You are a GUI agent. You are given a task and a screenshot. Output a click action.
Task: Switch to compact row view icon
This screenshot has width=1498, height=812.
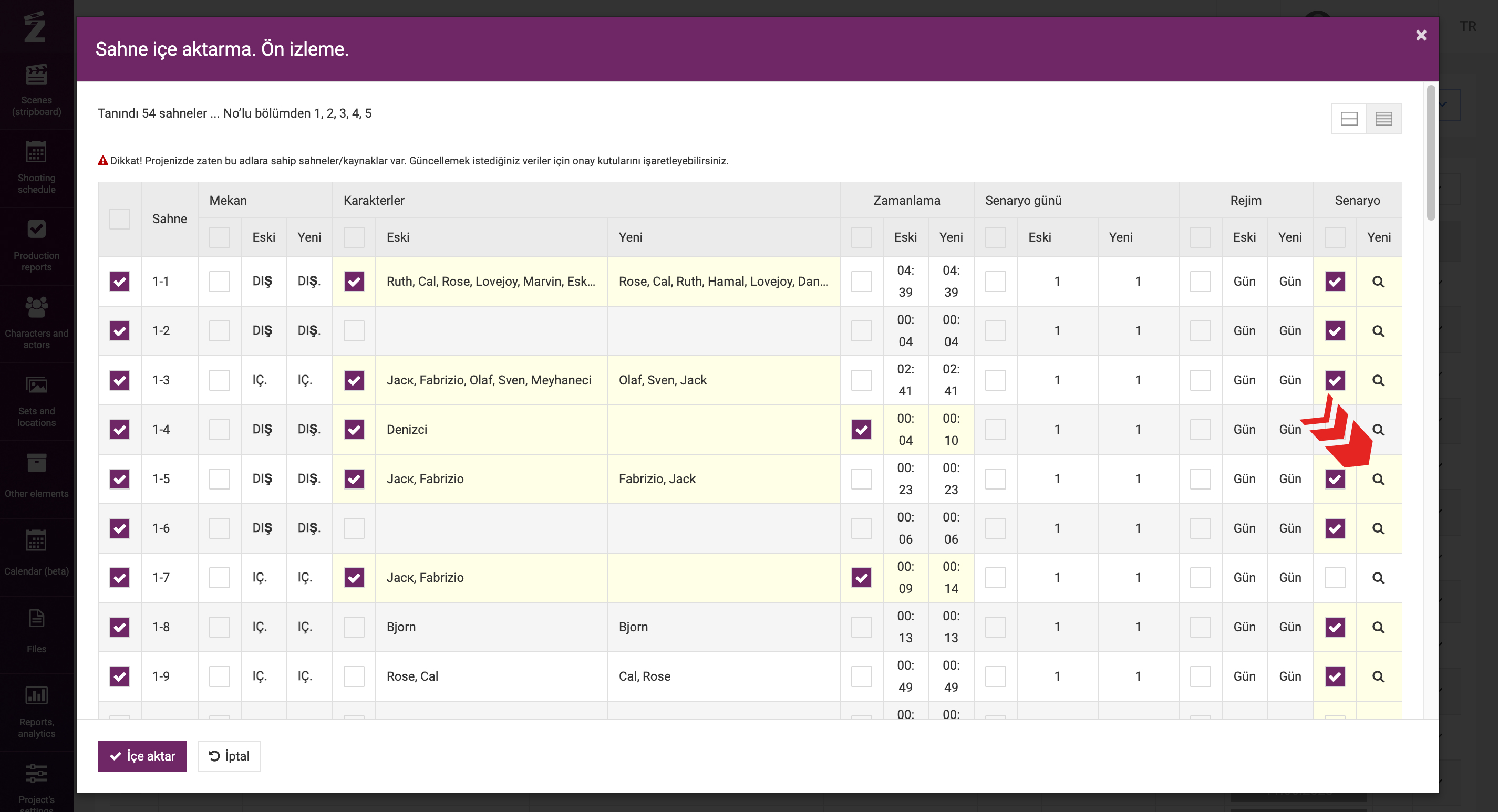1383,119
